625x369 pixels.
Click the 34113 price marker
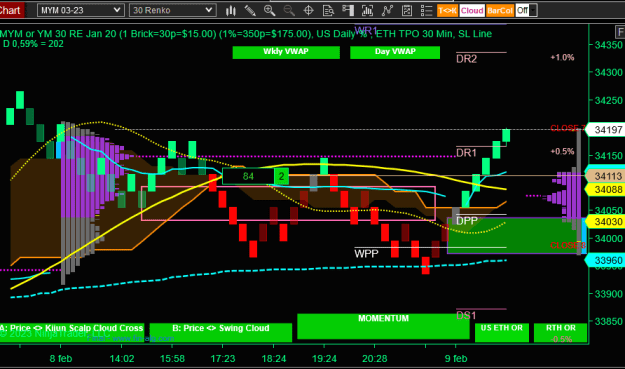point(605,176)
